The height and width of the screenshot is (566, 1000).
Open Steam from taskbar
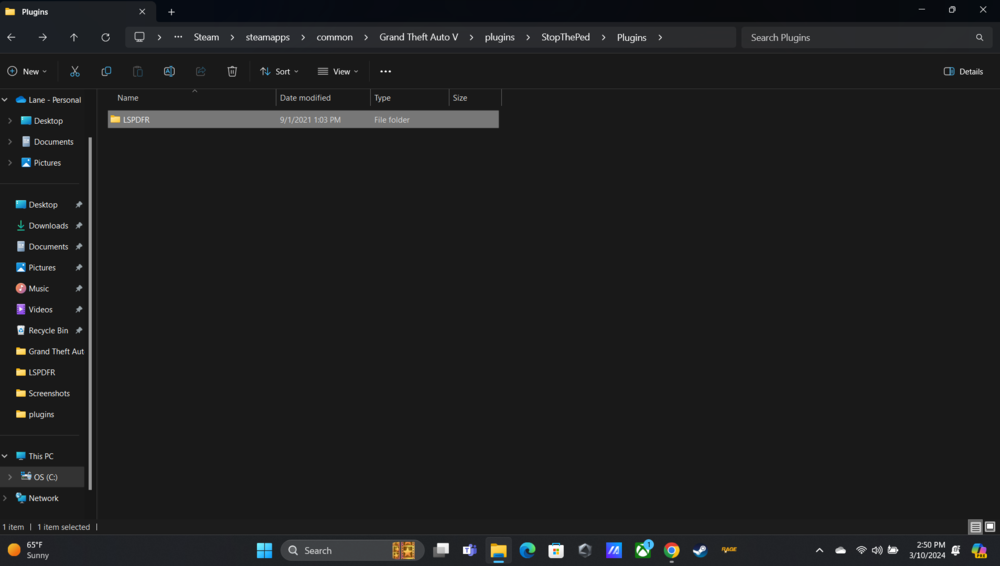[x=700, y=550]
